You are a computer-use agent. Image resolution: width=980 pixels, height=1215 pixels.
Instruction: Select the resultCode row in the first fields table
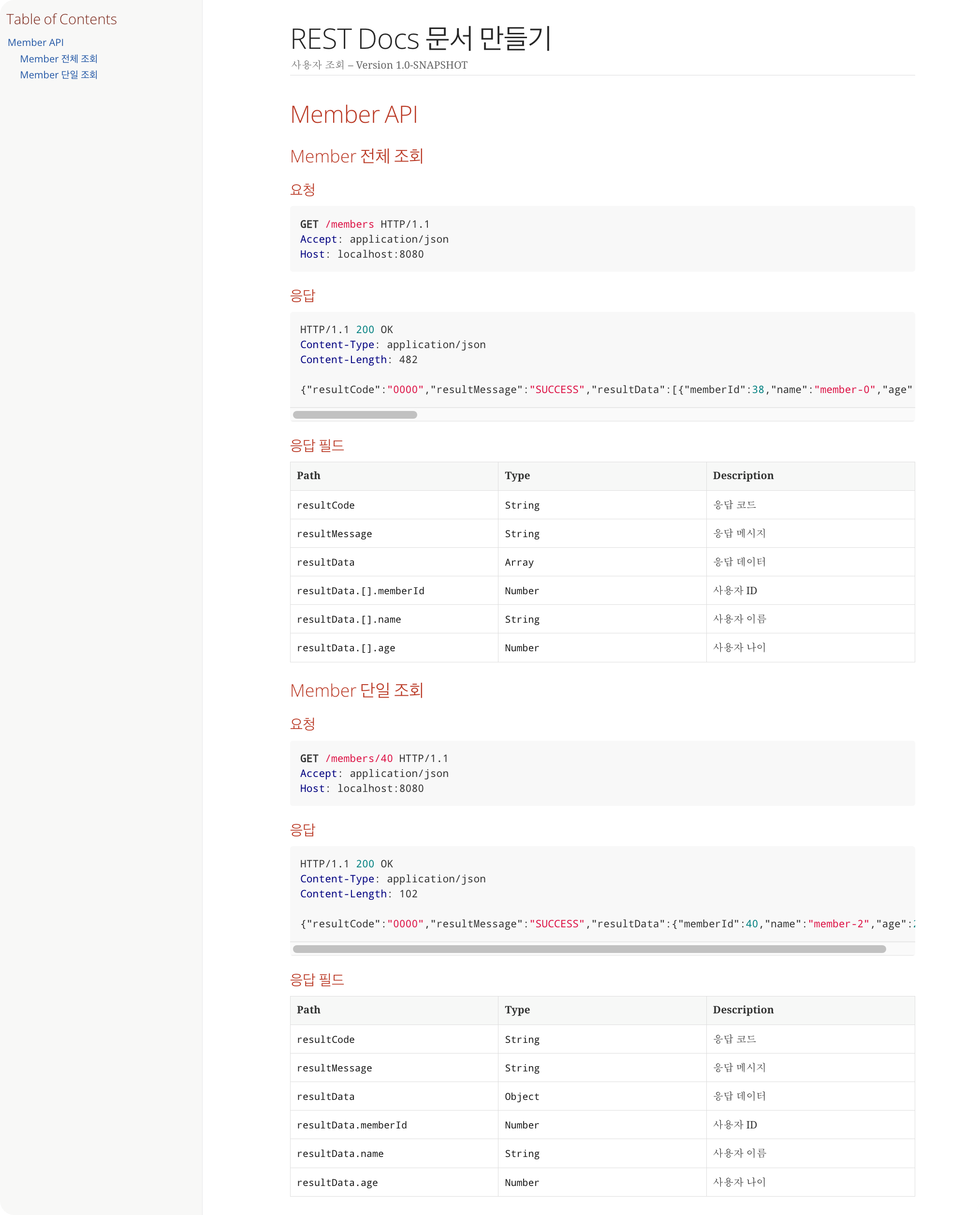pos(326,505)
